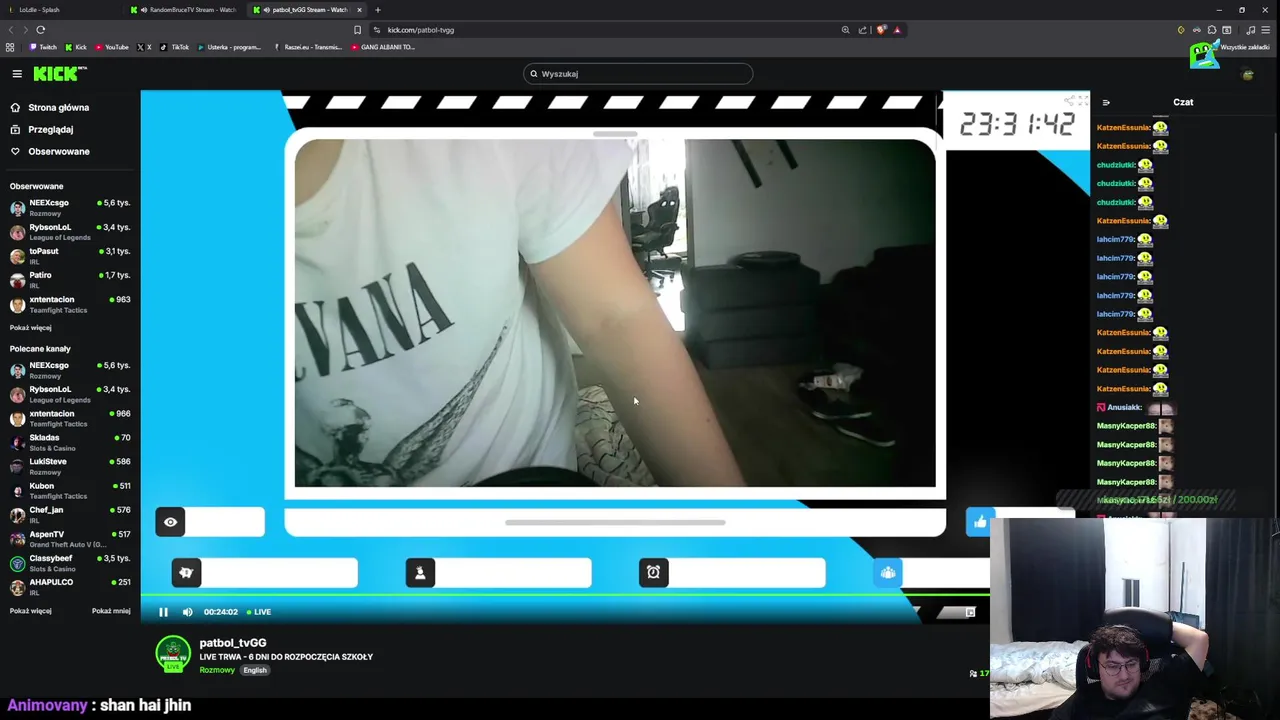Open toPasut channel in followed list
This screenshot has height=720, width=1280.
pos(70,255)
